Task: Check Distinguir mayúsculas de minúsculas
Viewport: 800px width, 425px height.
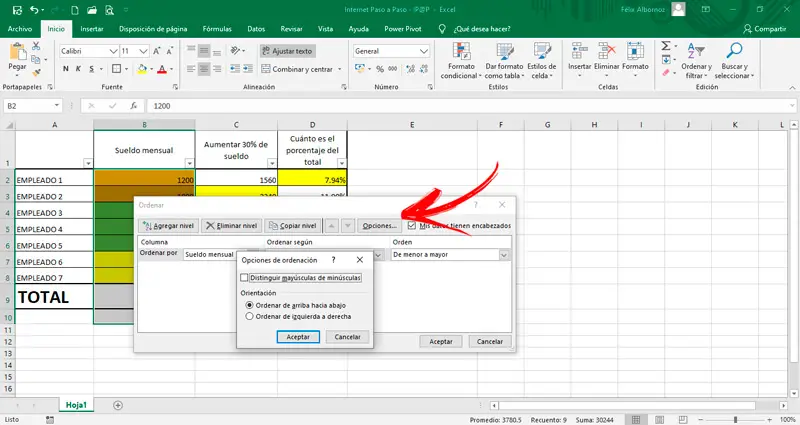Action: (x=244, y=278)
